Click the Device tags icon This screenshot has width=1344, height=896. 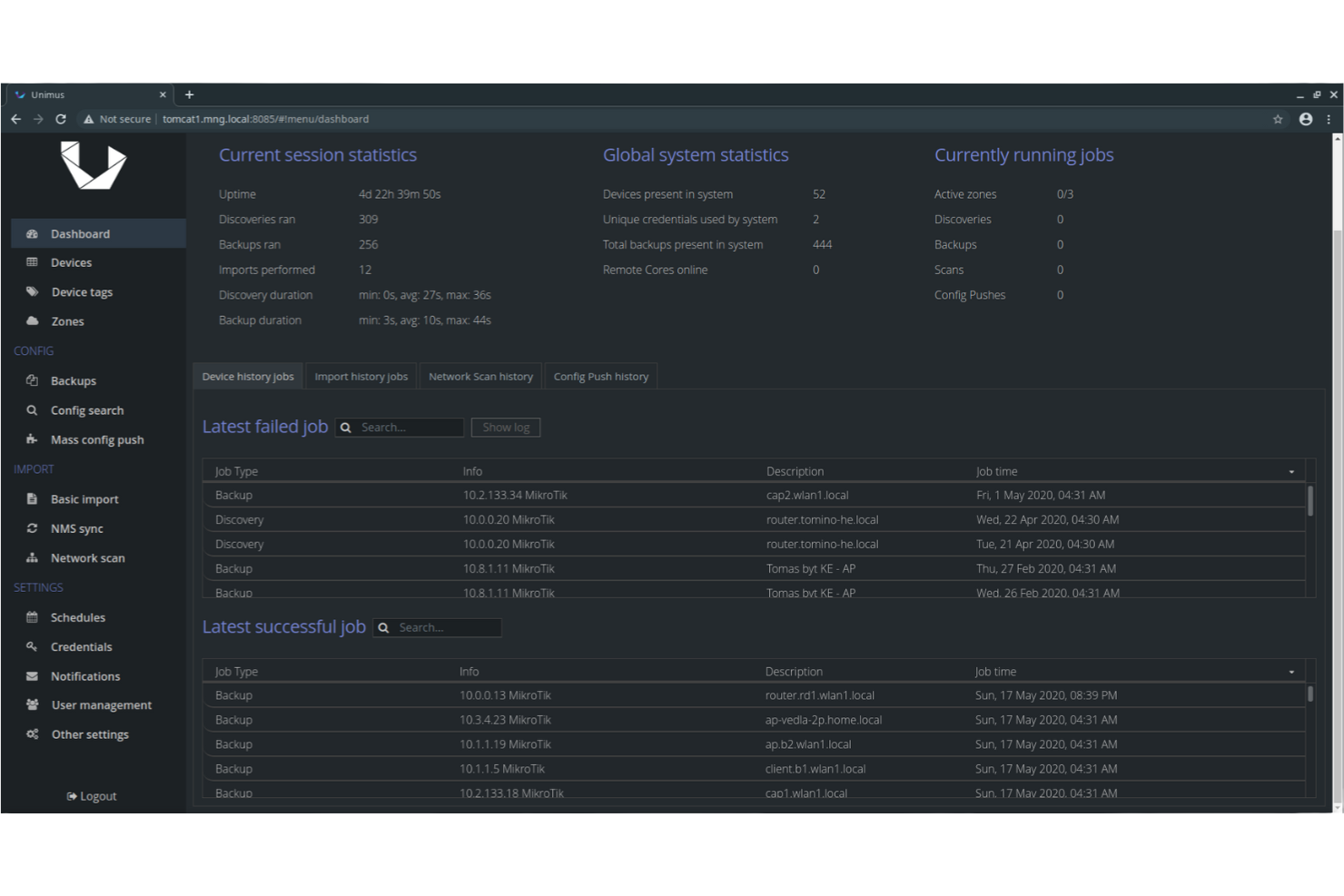point(32,291)
